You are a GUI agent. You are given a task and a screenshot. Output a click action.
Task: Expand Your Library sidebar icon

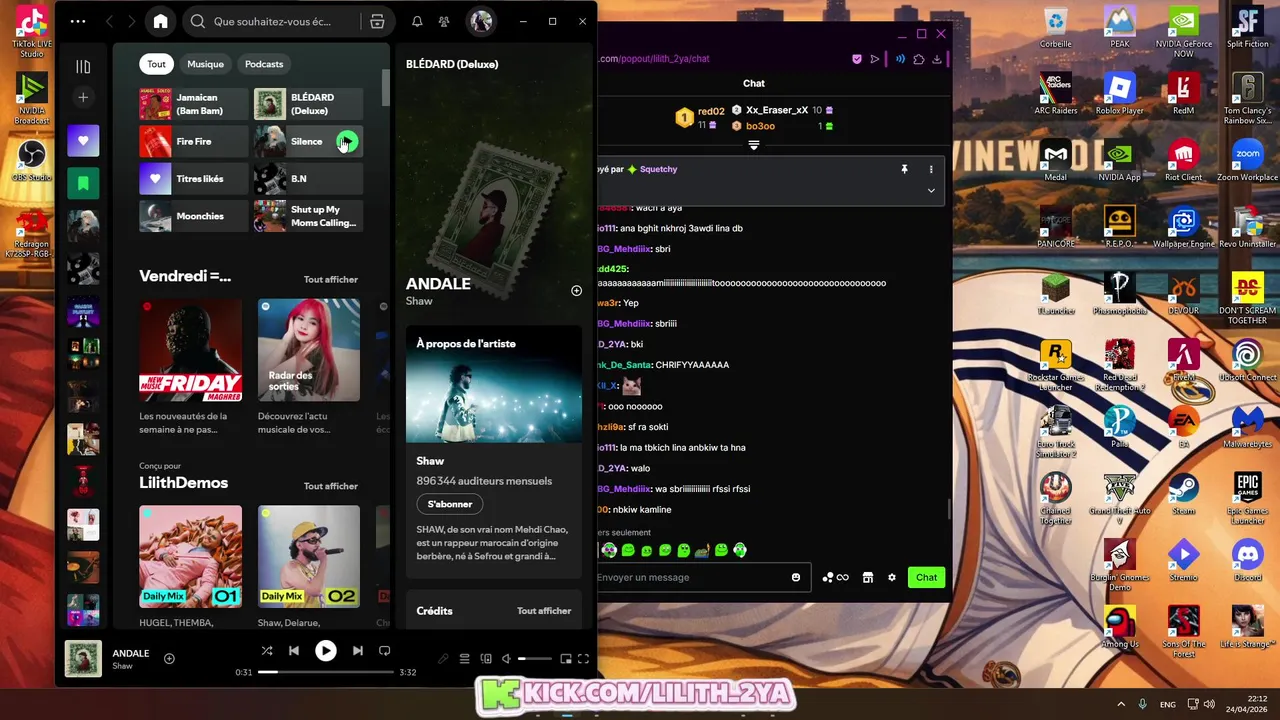(x=83, y=67)
